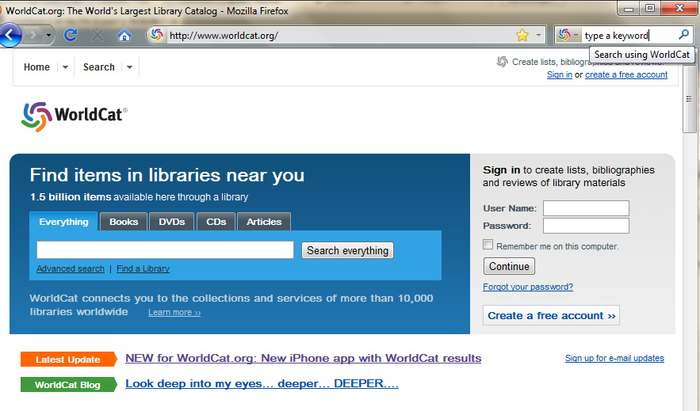Image resolution: width=700 pixels, height=411 pixels.
Task: Click the Password input field
Action: click(586, 226)
